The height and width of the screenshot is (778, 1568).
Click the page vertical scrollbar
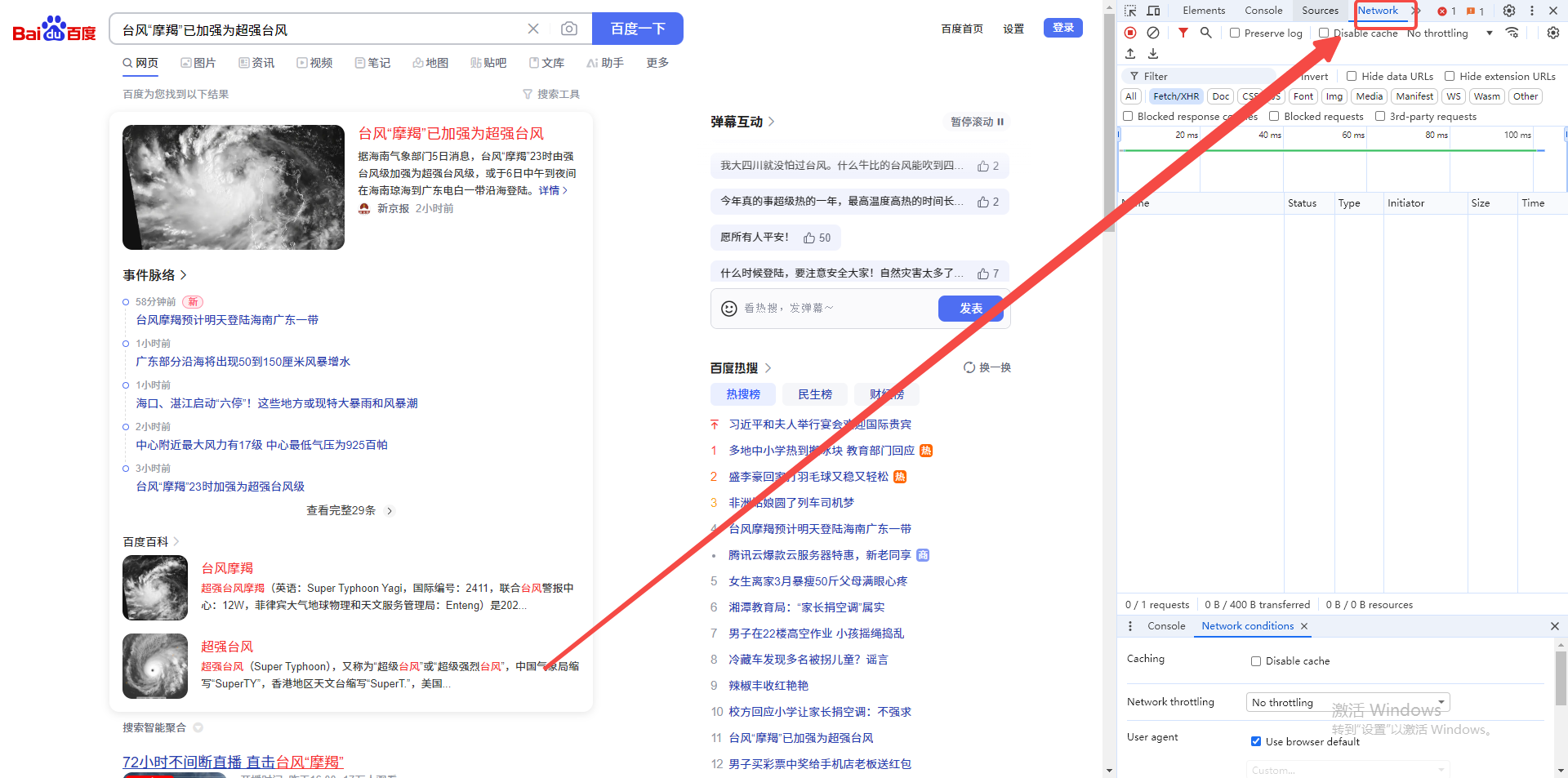point(1109,122)
